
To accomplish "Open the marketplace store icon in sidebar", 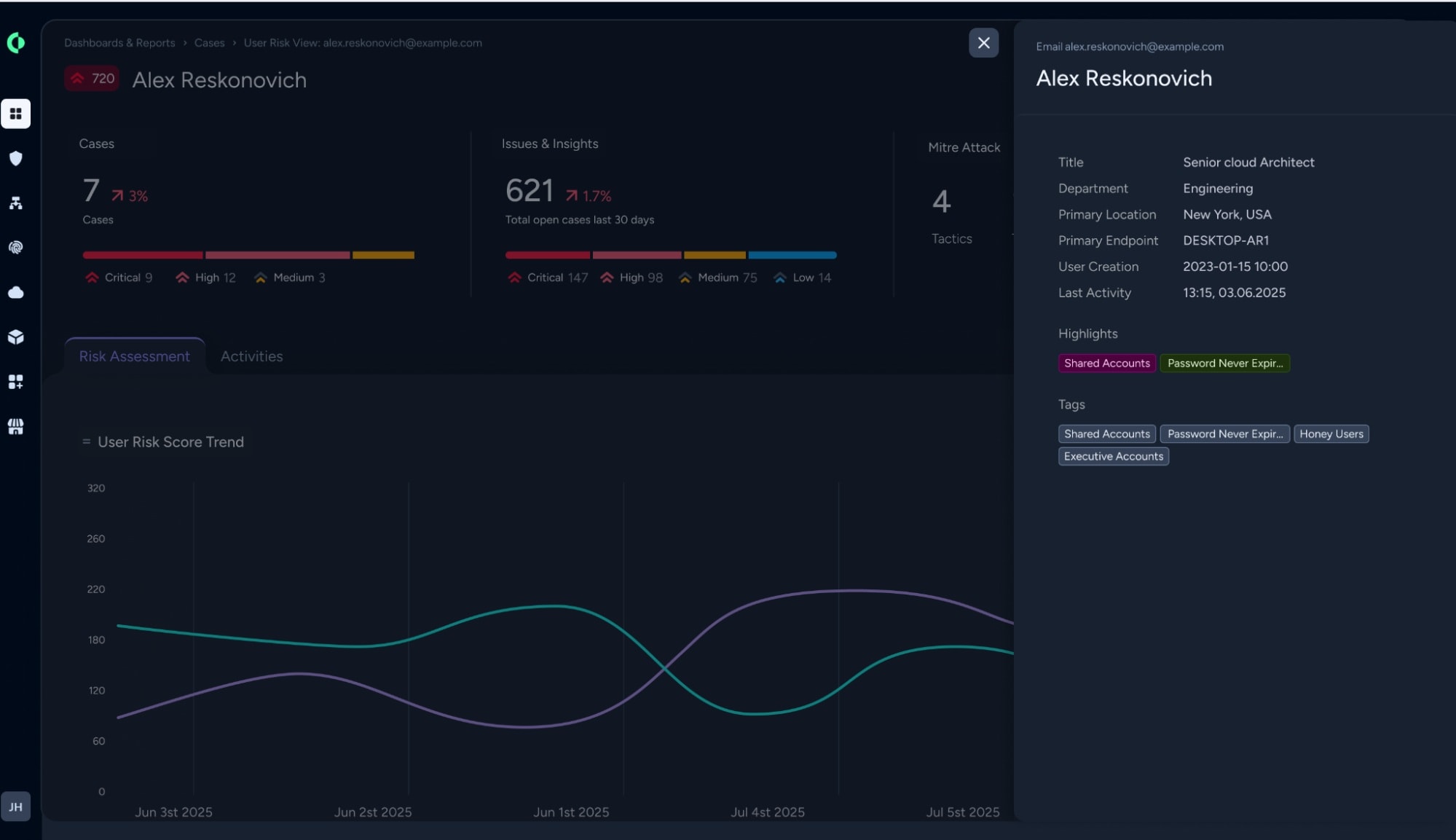I will (x=16, y=426).
